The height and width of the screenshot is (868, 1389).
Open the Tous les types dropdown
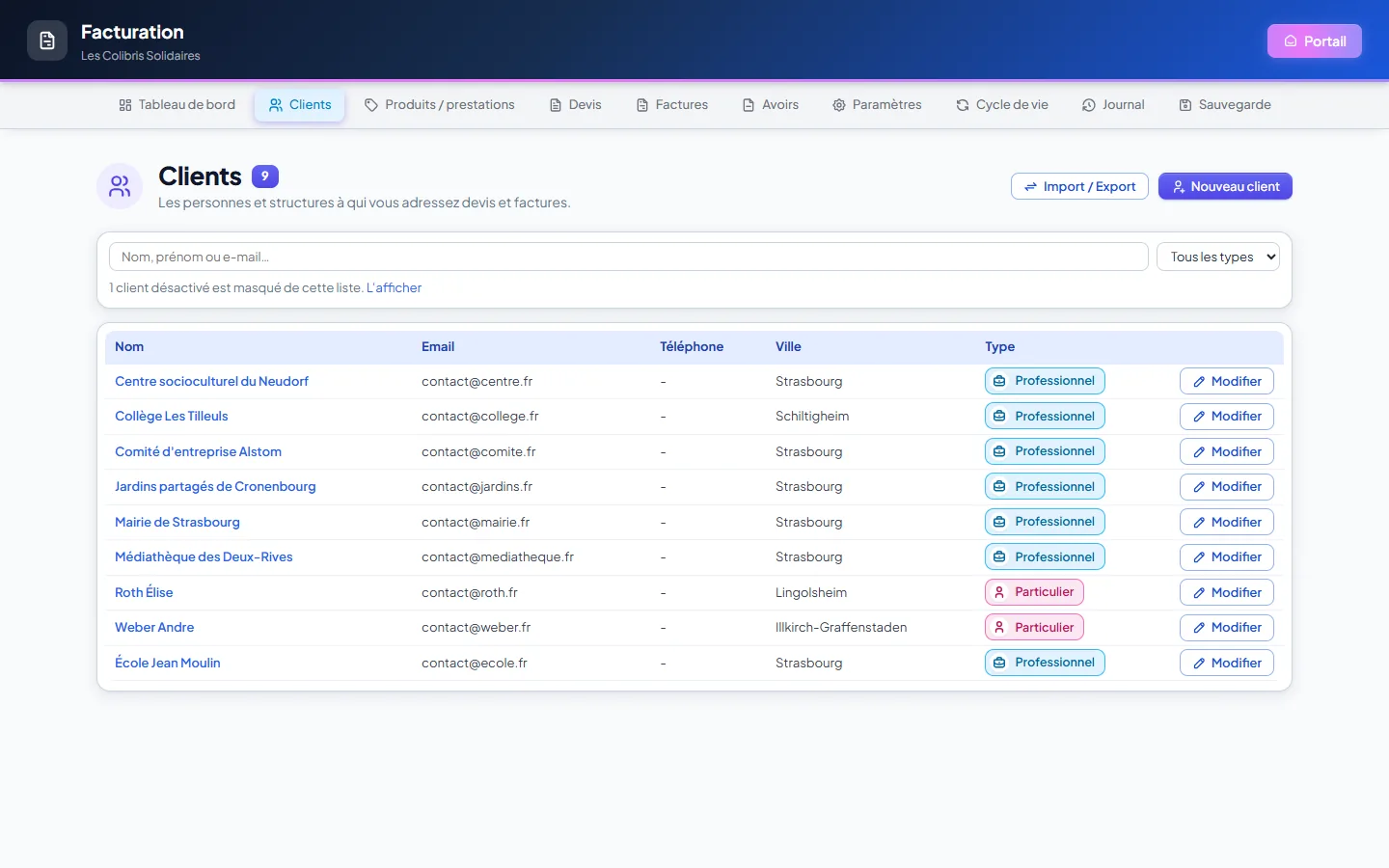click(x=1218, y=257)
